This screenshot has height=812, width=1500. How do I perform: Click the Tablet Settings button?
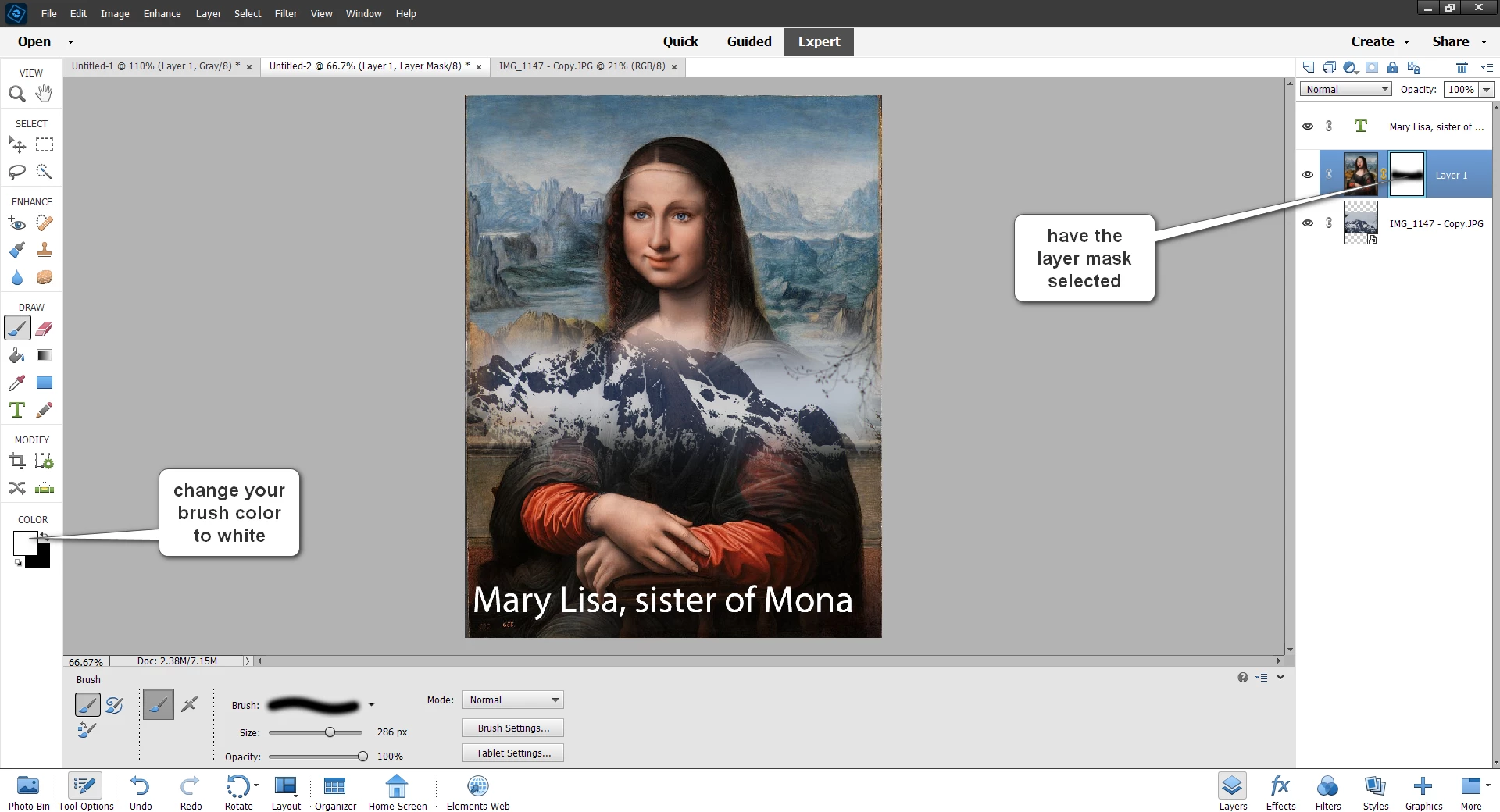coord(513,753)
